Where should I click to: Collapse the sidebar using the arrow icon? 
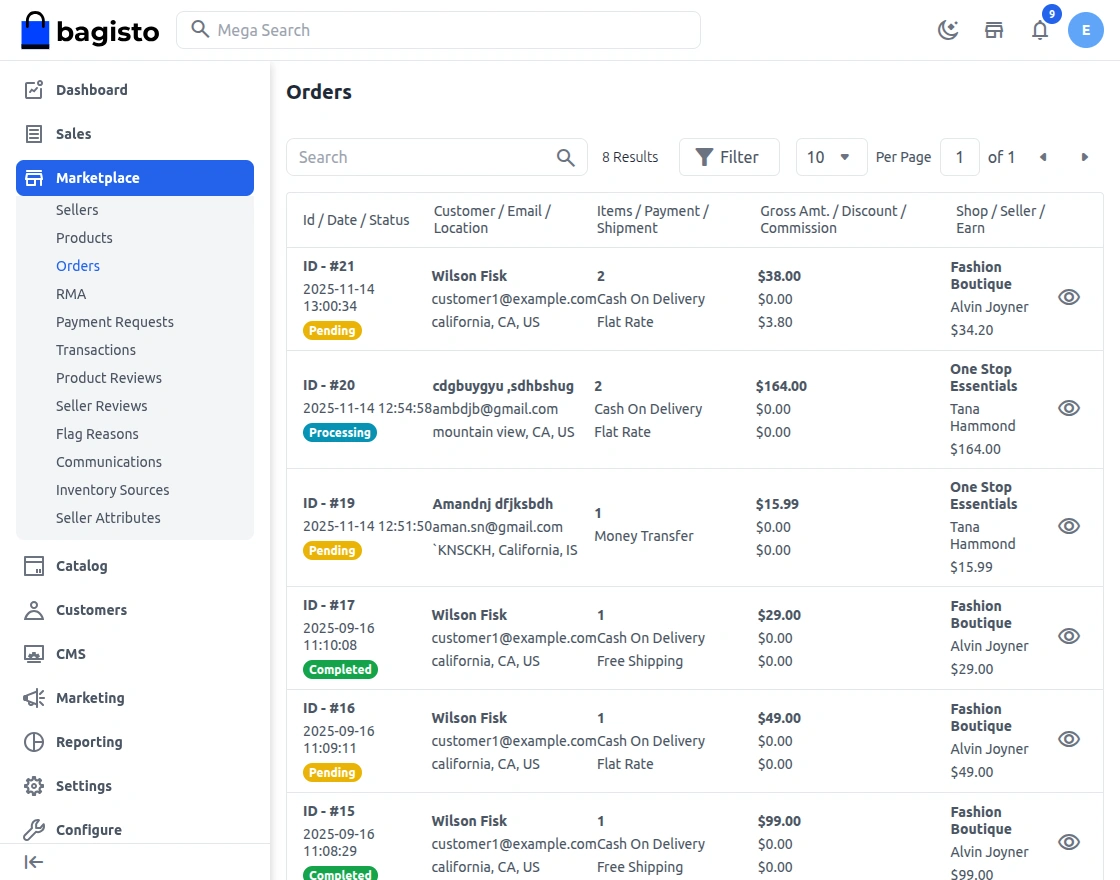34,862
